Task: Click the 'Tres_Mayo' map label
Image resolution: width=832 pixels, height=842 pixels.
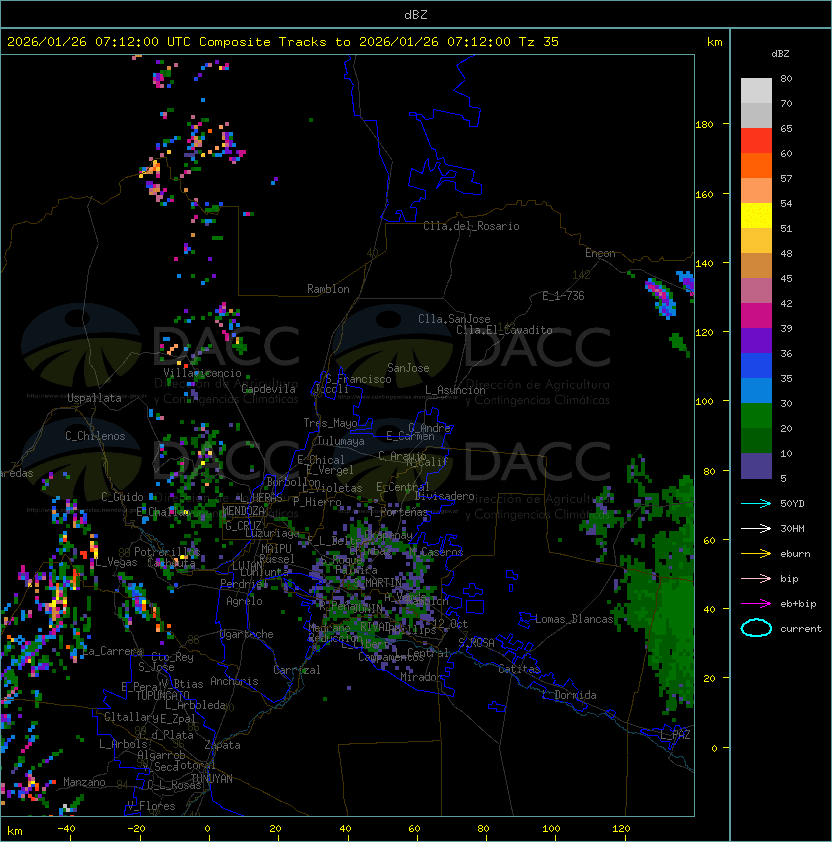Action: coord(330,423)
